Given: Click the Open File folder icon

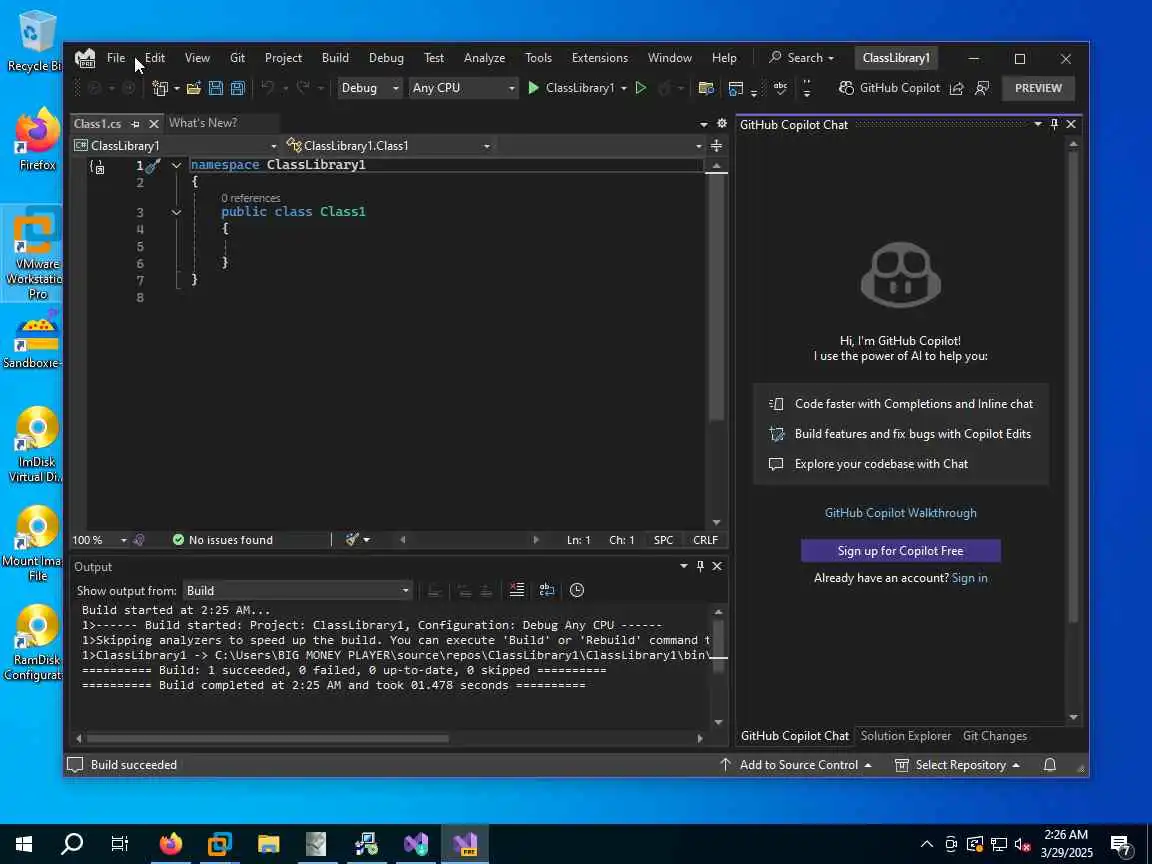Looking at the screenshot, I should pyautogui.click(x=194, y=88).
